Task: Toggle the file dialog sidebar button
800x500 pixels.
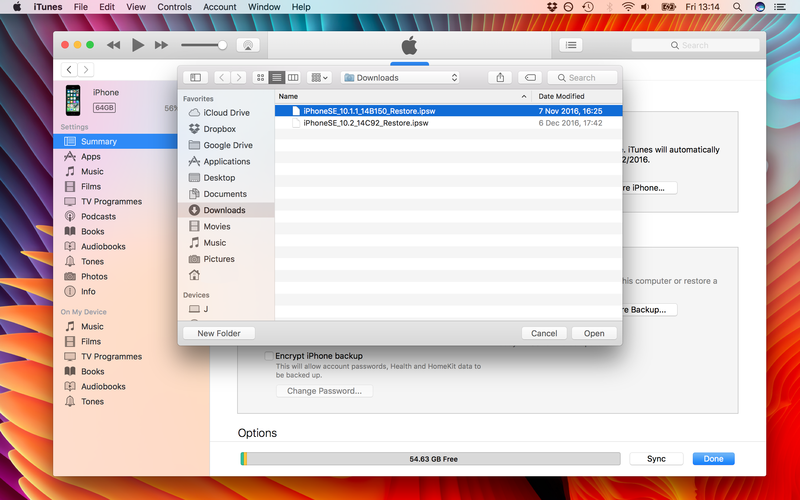Action: [195, 78]
